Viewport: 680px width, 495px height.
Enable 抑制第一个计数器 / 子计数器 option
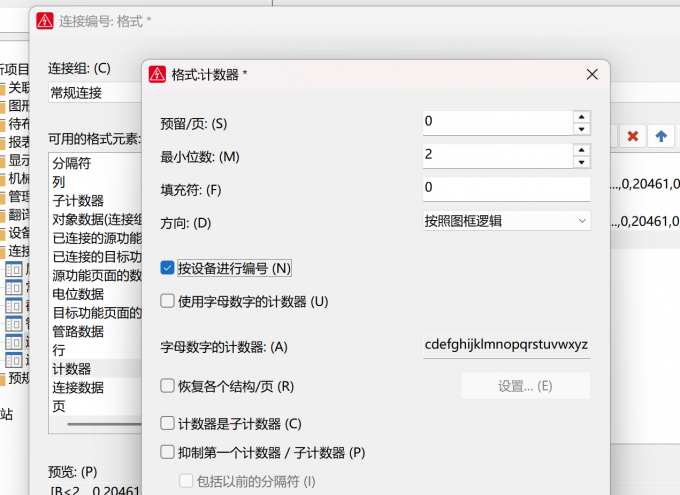tap(167, 452)
